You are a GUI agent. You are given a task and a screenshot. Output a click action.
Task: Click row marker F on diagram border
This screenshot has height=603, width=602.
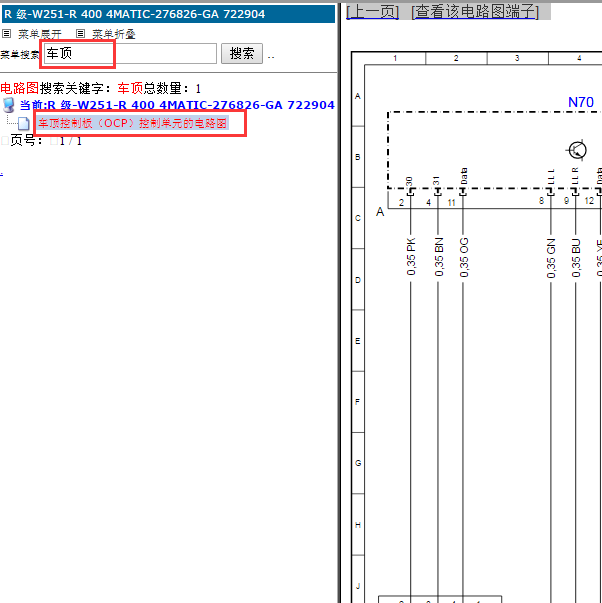click(358, 402)
